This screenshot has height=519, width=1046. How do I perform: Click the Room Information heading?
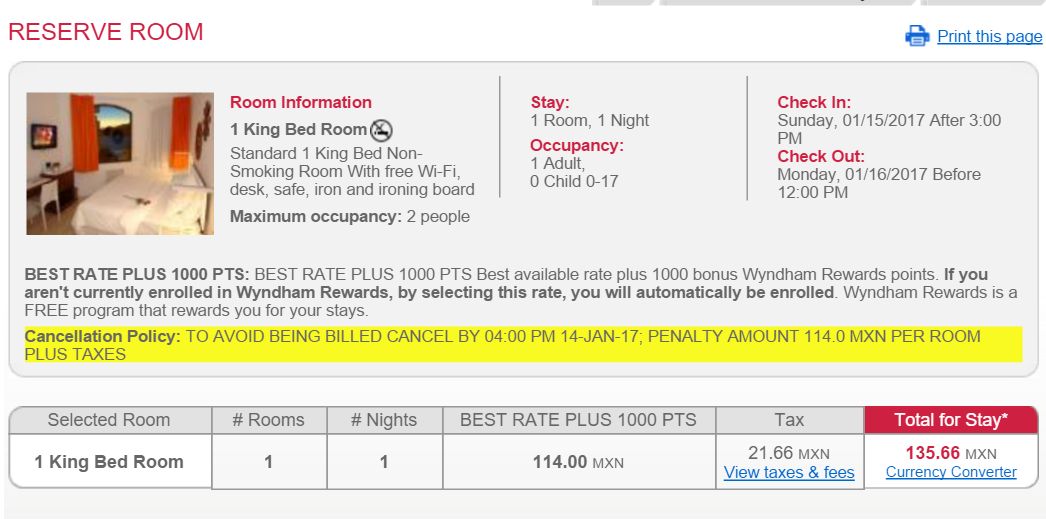(x=301, y=103)
